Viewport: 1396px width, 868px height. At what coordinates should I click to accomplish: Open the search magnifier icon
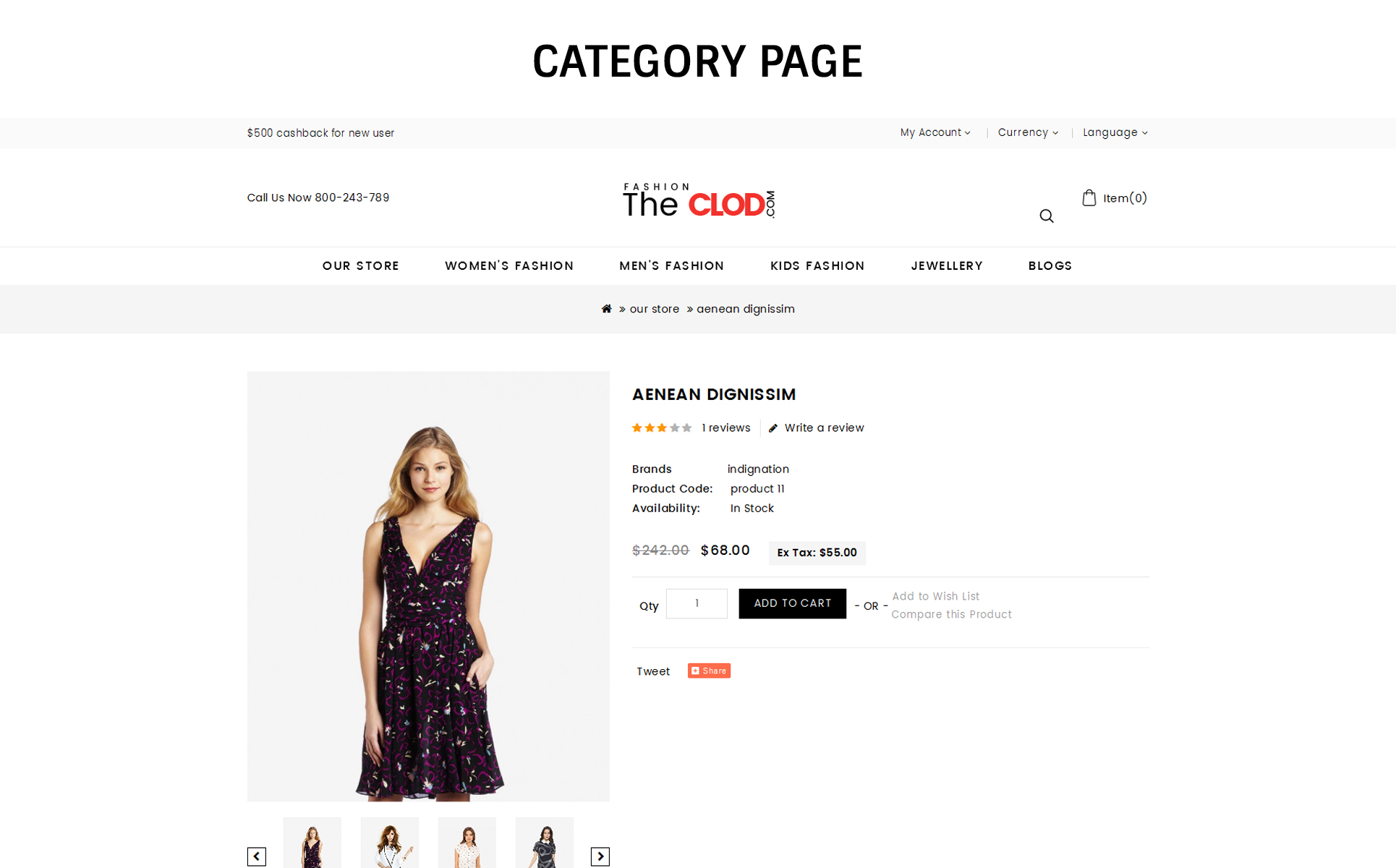click(1046, 216)
